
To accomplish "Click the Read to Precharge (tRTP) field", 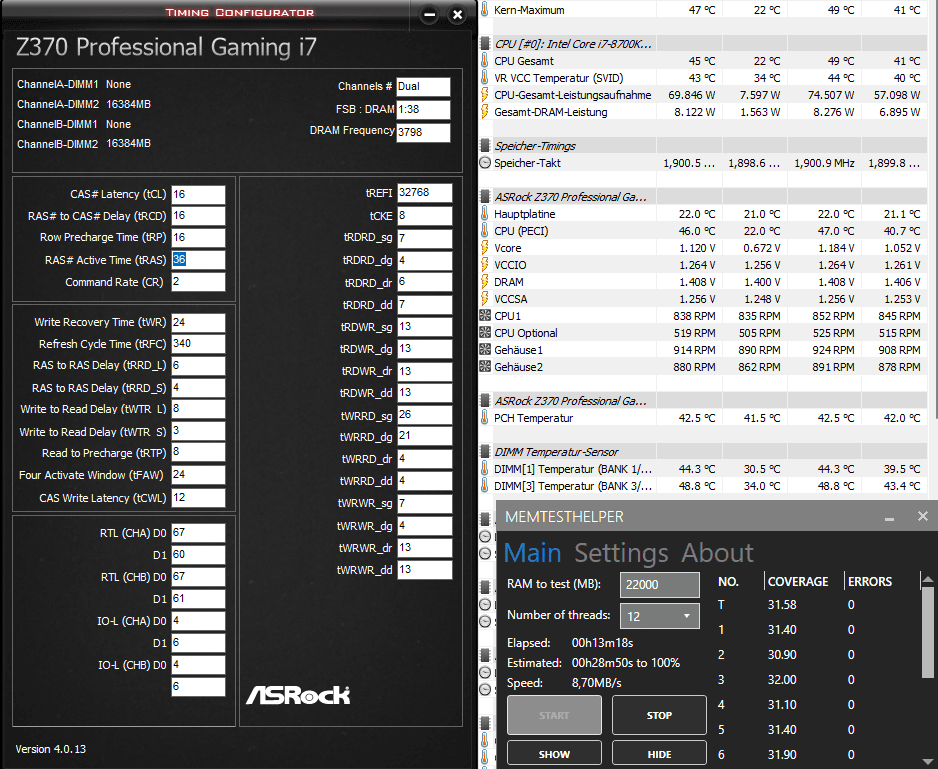I will click(x=198, y=452).
